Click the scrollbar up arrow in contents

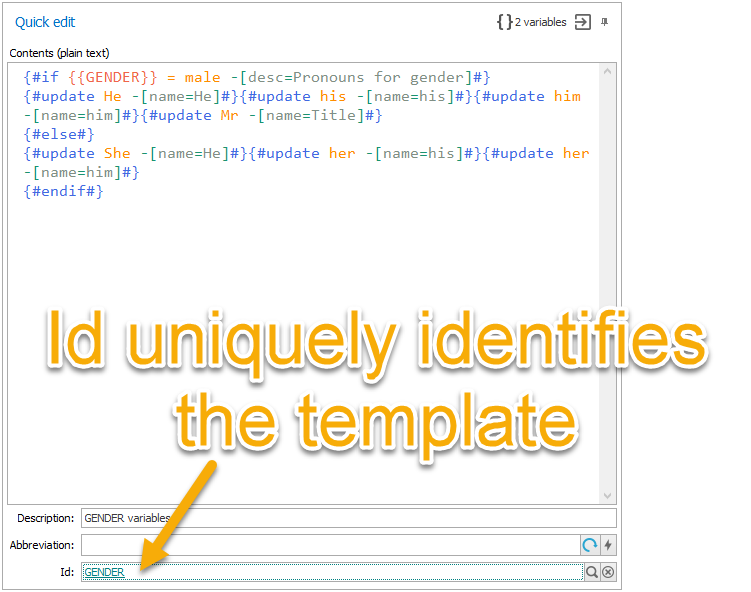607,71
